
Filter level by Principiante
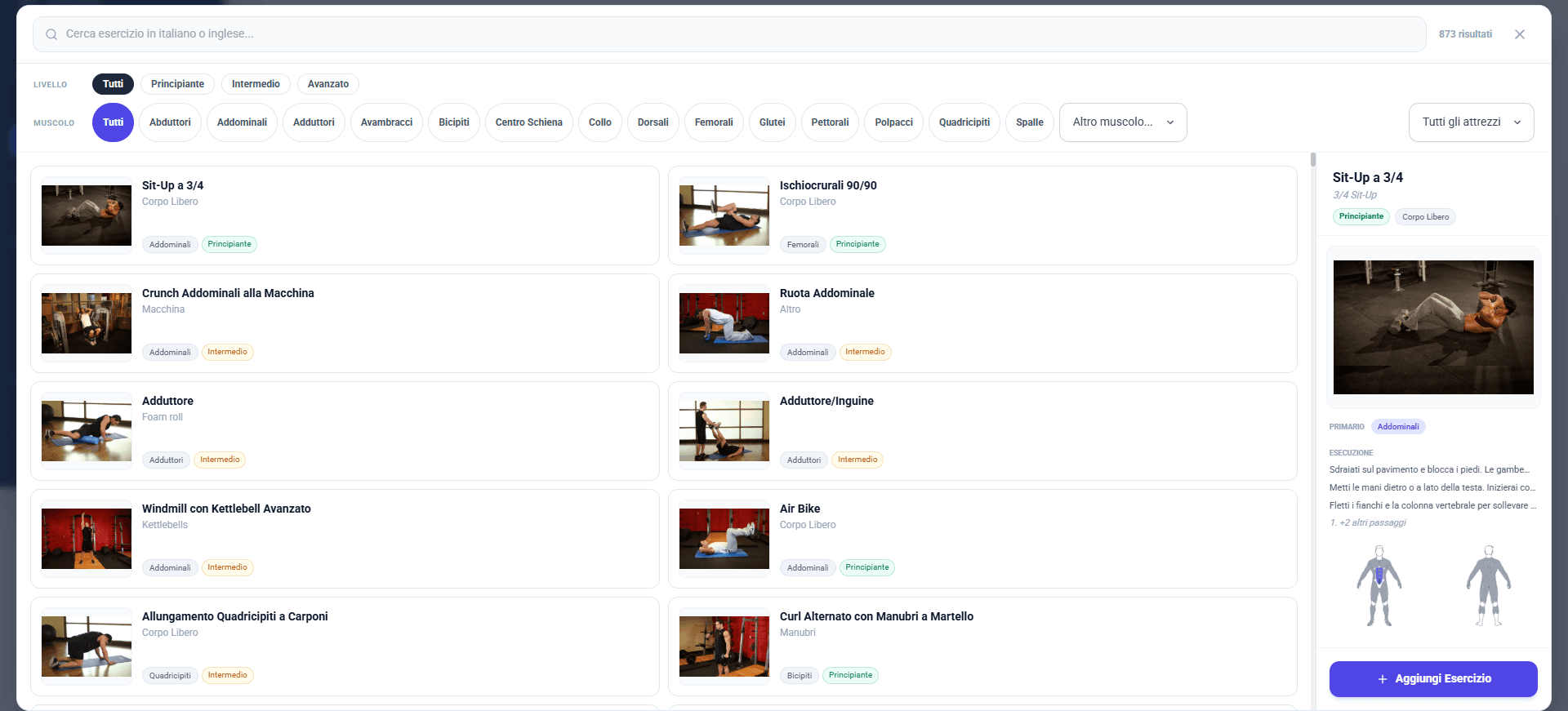177,84
